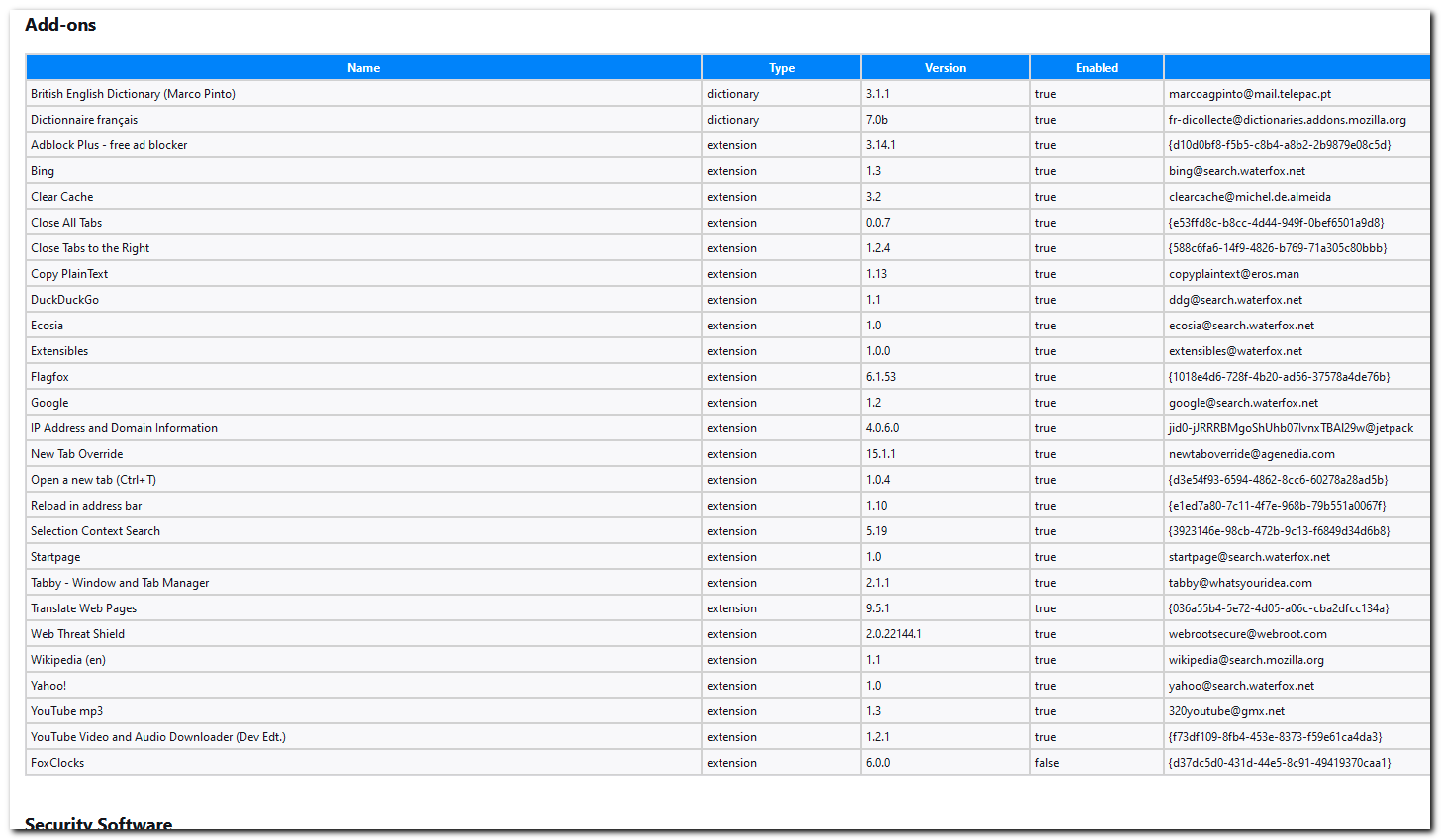1441x840 pixels.
Task: Click the FoxClocks add-on name
Action: click(x=57, y=763)
